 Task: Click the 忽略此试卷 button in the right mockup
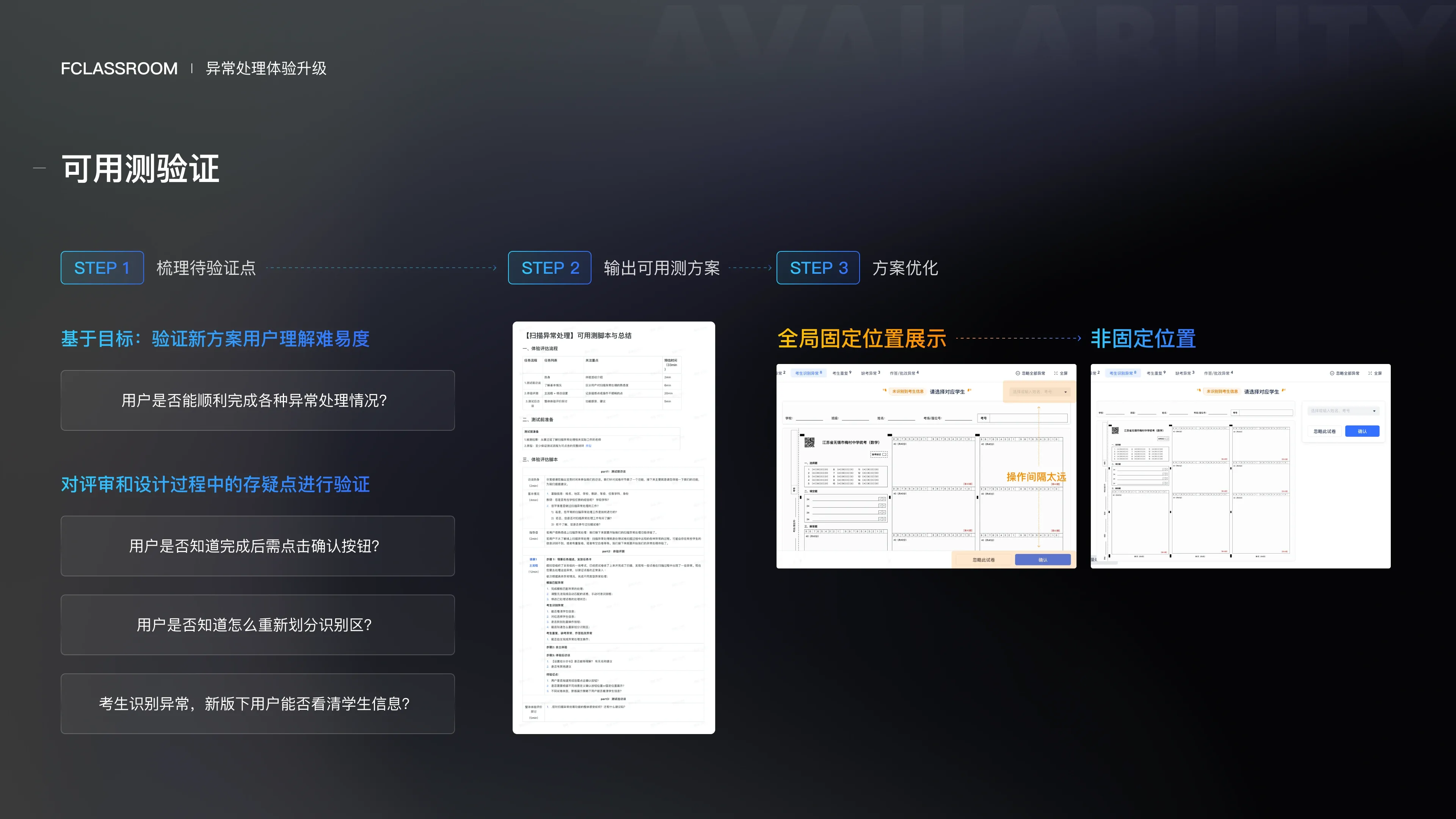tap(1324, 431)
